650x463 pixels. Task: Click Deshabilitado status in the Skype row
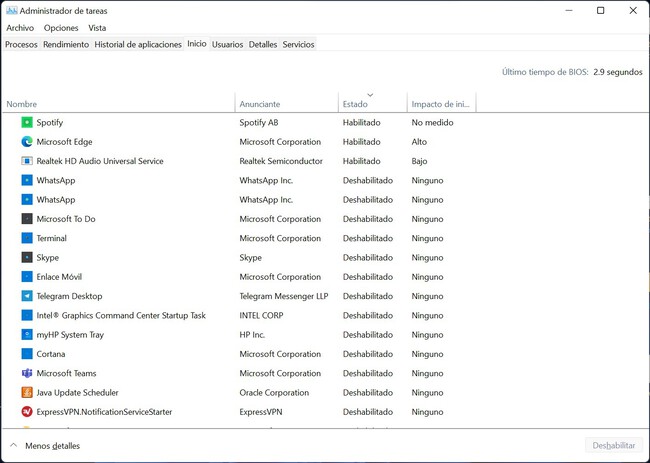(368, 257)
